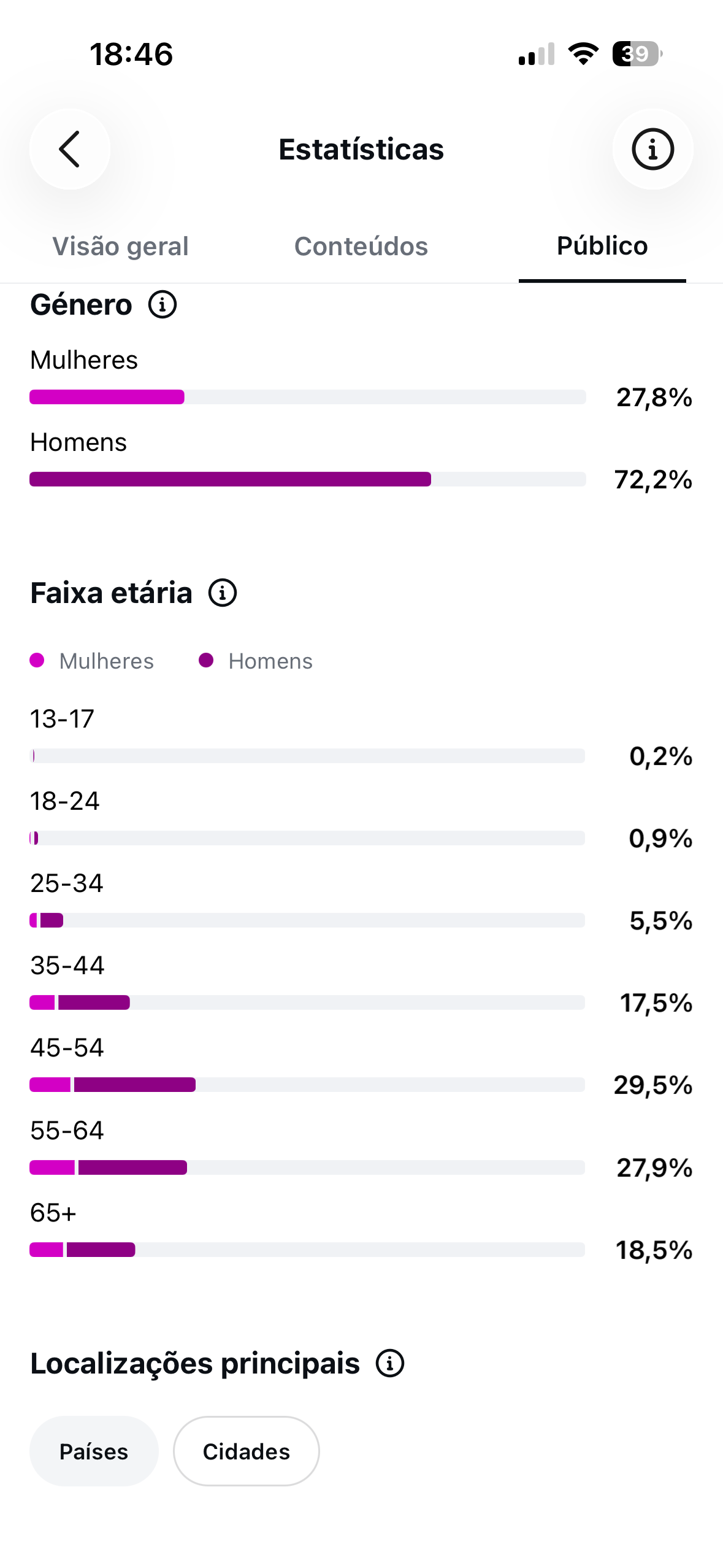This screenshot has height=1568, width=723.
Task: Tap the Homens legend dot in Faixa etária
Action: pos(206,660)
